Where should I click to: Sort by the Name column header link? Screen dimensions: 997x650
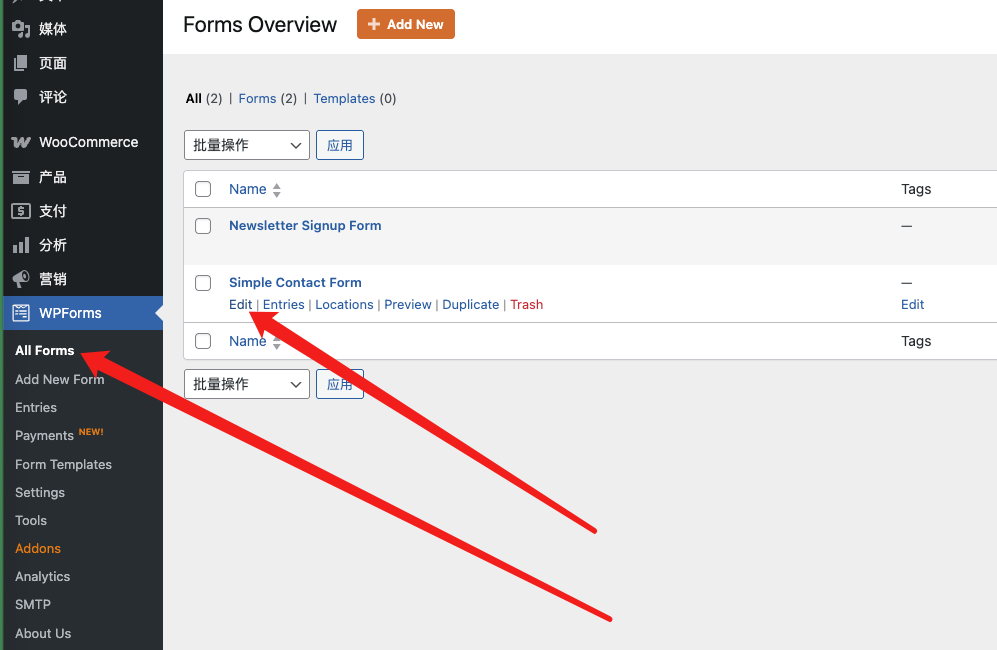pyautogui.click(x=247, y=189)
